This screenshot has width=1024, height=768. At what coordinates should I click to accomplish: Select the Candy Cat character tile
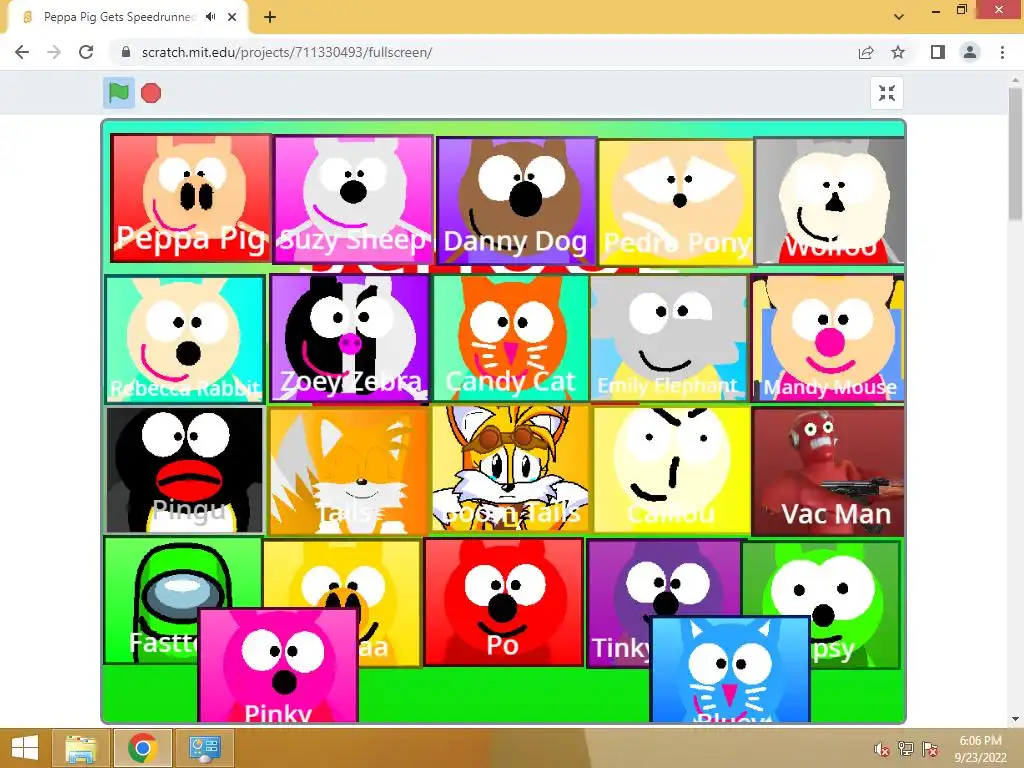[511, 338]
